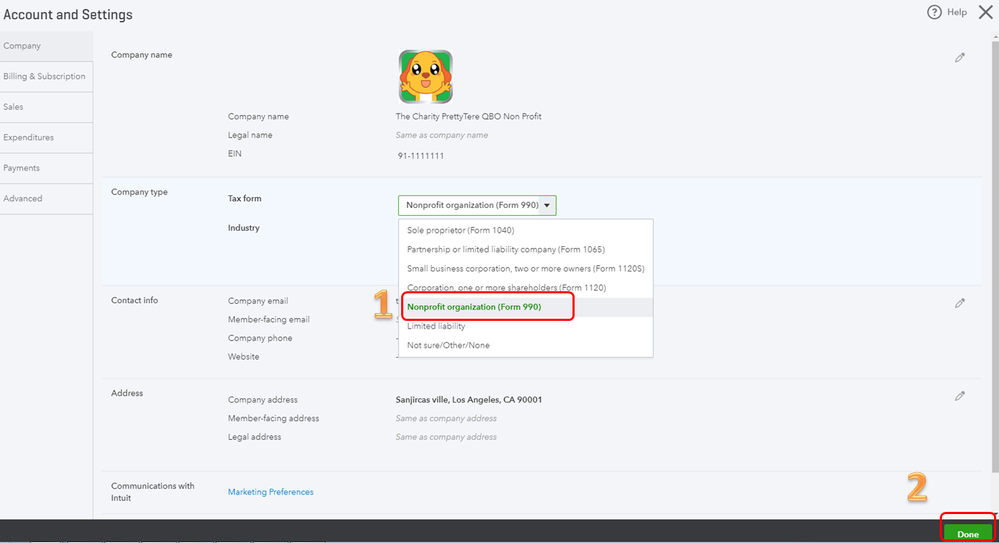Choose Small business corporation (Form 1120S)

click(526, 268)
